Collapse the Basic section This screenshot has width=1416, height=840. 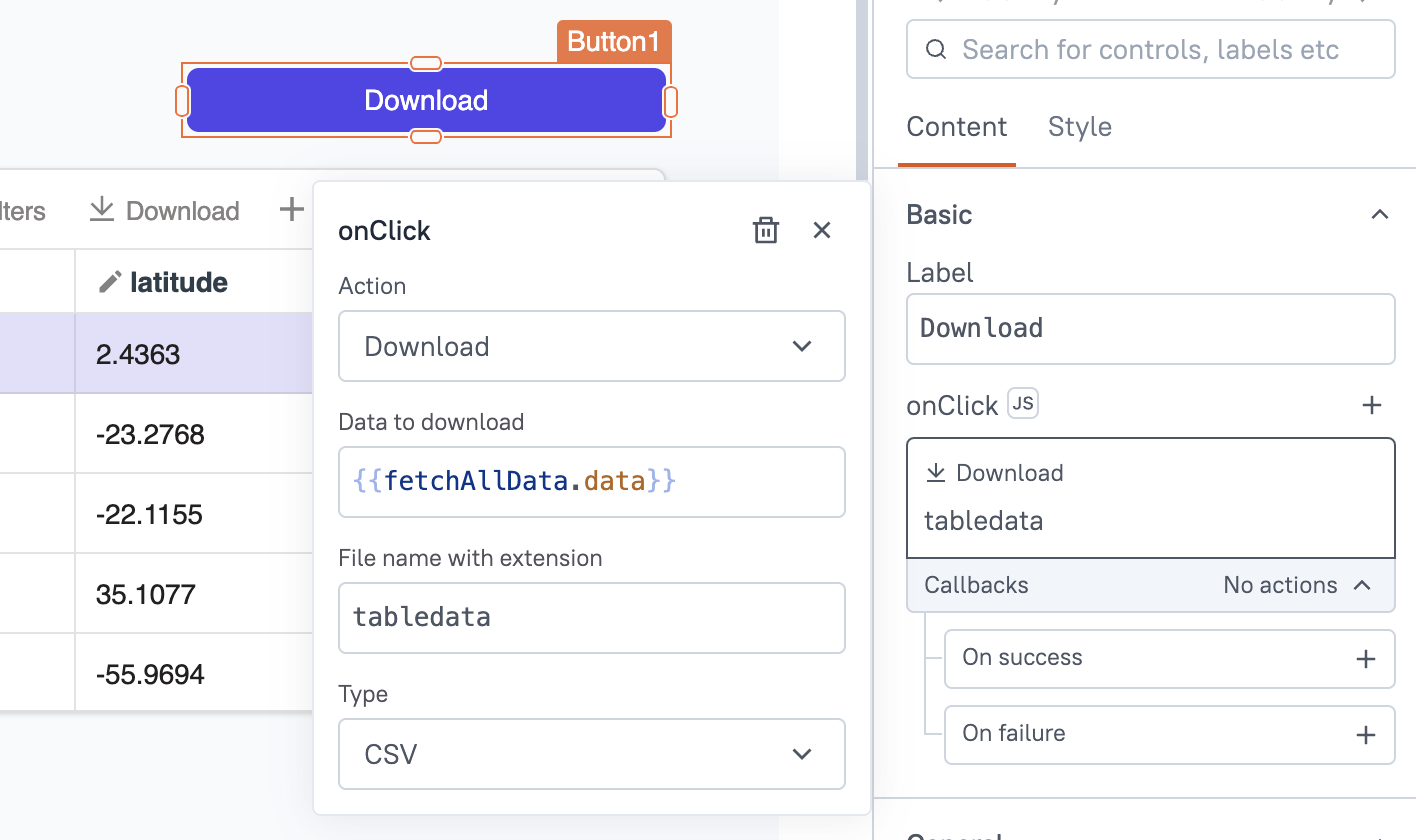point(1379,215)
